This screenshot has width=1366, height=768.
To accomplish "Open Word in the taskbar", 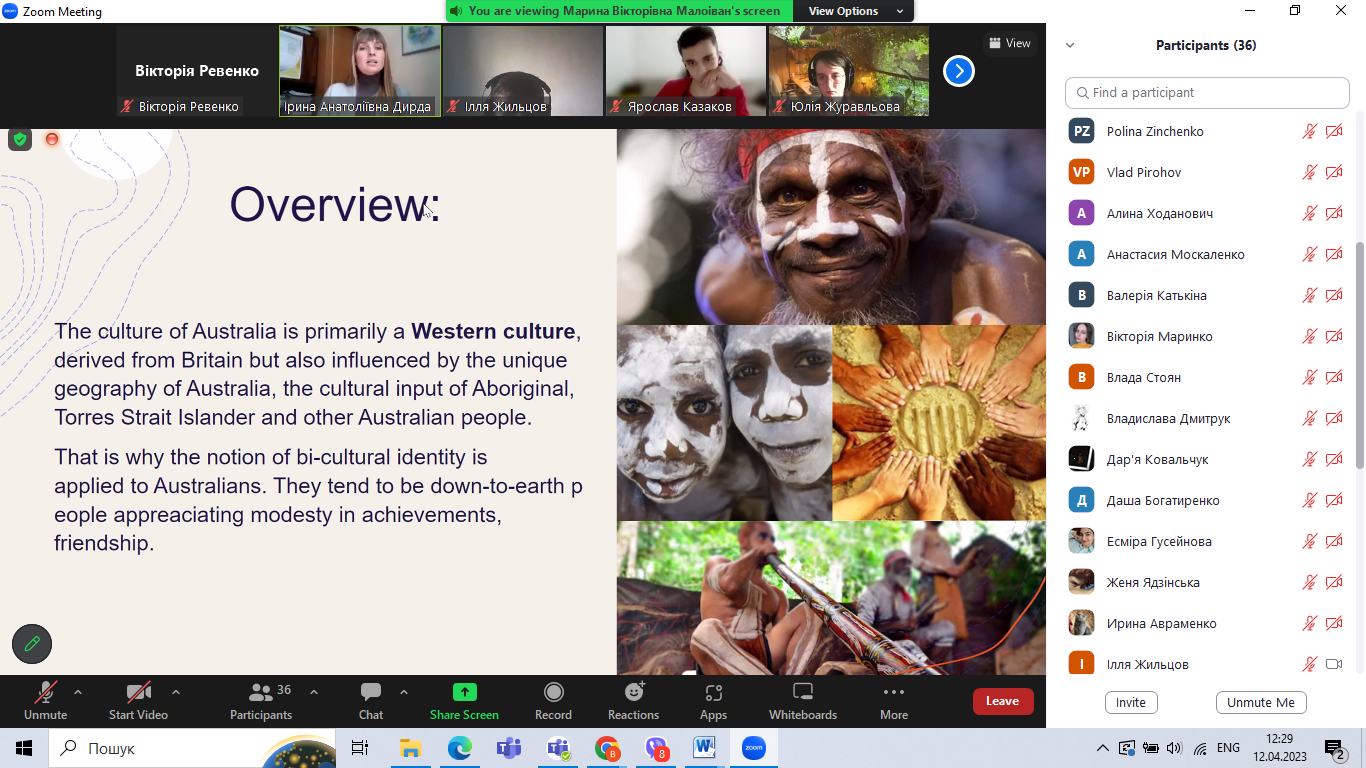I will coord(705,748).
